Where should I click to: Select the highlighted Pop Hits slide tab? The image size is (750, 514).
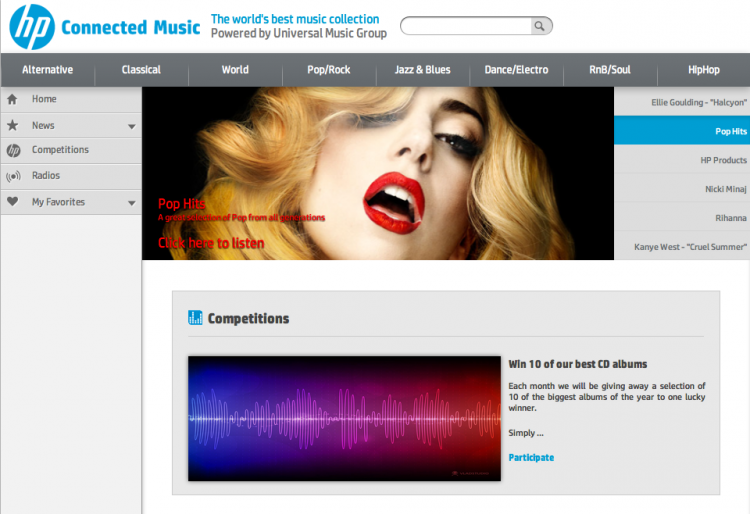[x=682, y=131]
